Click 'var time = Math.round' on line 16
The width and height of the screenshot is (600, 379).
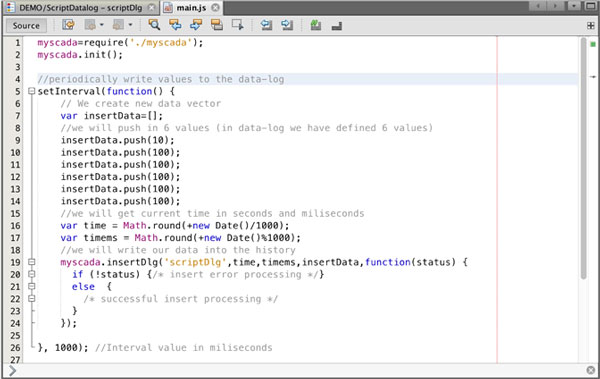click(x=120, y=225)
